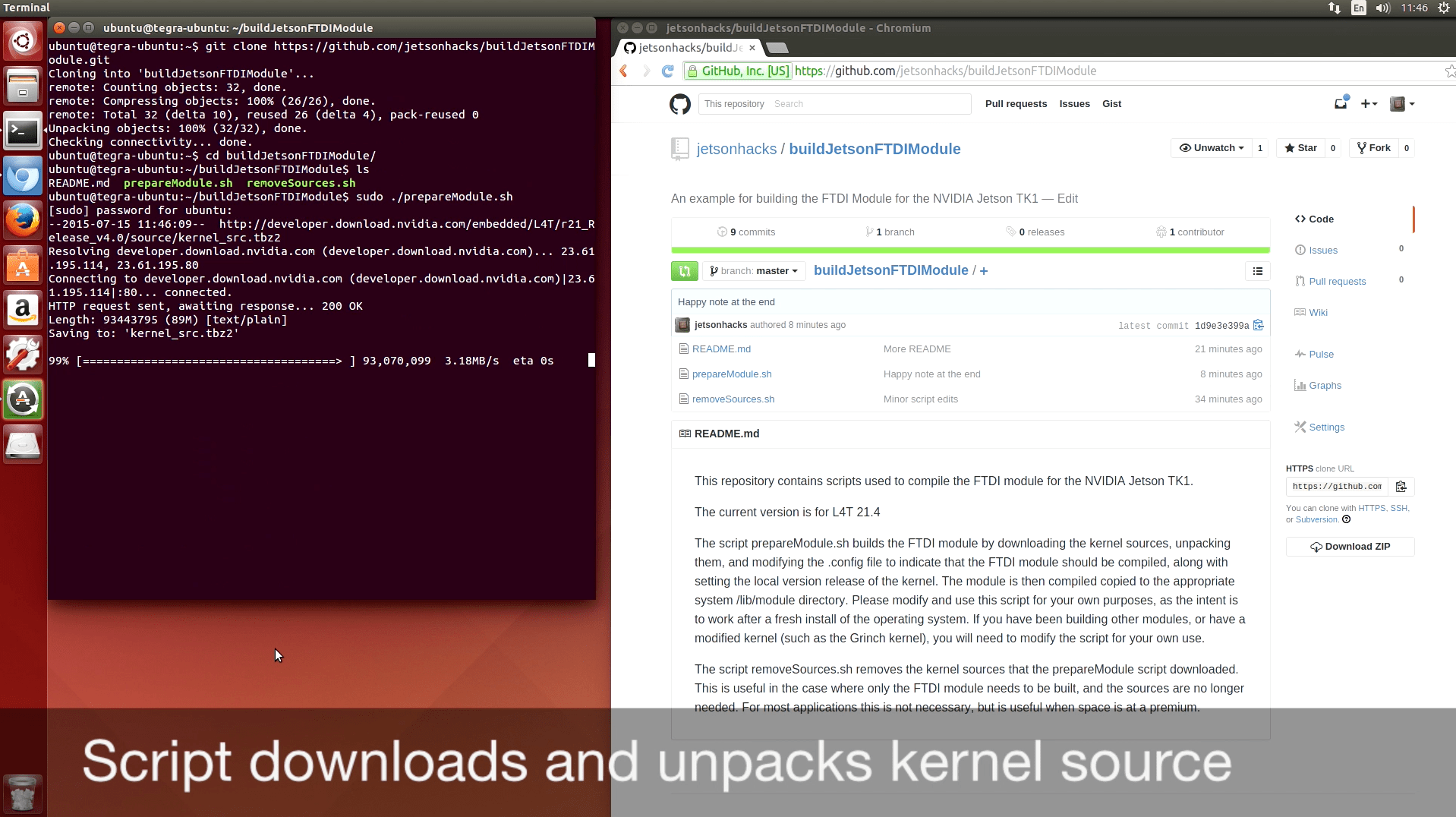Viewport: 1456px width, 817px height.
Task: Expand the branch master selector
Action: [x=754, y=271]
